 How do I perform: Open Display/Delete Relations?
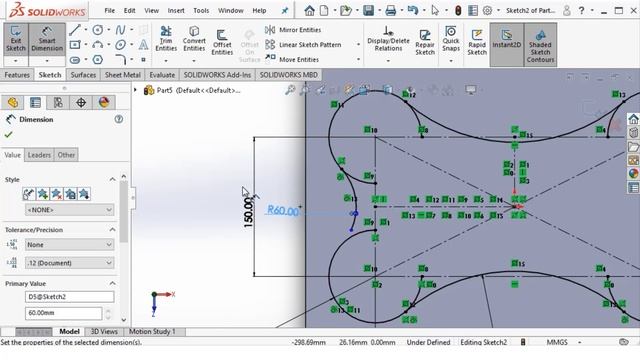tap(388, 39)
